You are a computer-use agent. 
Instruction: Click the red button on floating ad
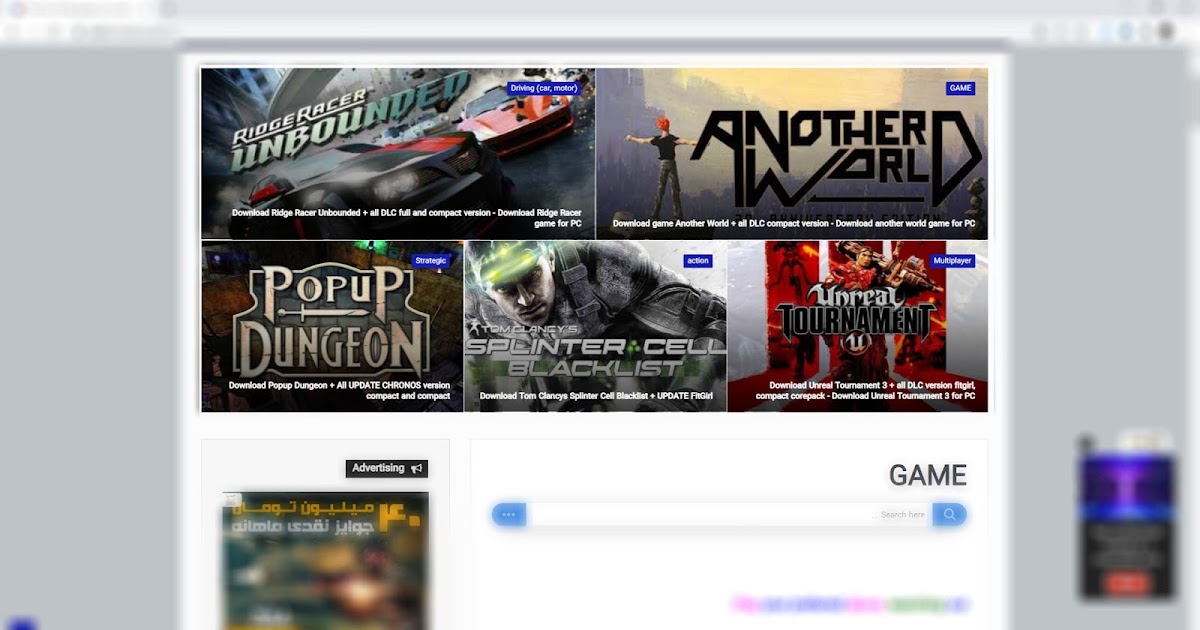pos(1126,583)
